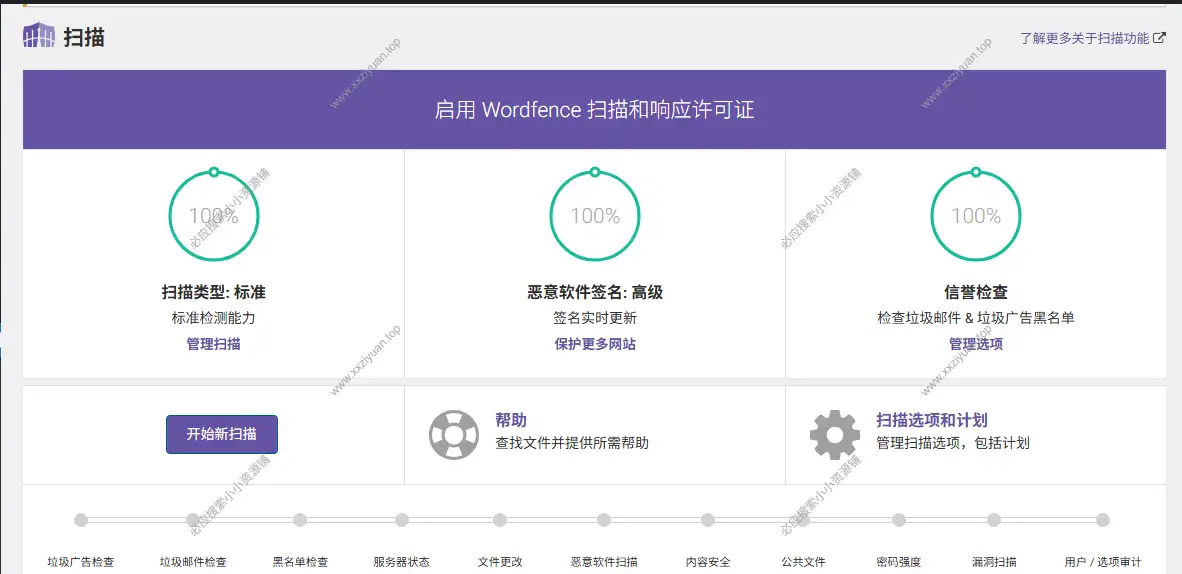Click the external link icon beside learn more
This screenshot has width=1182, height=574.
click(x=1159, y=38)
